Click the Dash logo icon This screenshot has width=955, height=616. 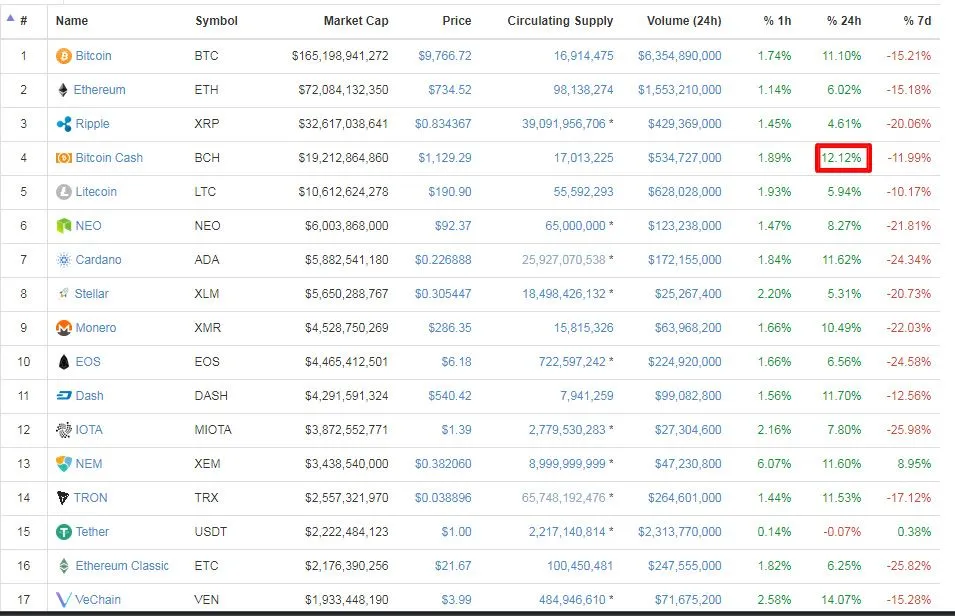(x=63, y=396)
